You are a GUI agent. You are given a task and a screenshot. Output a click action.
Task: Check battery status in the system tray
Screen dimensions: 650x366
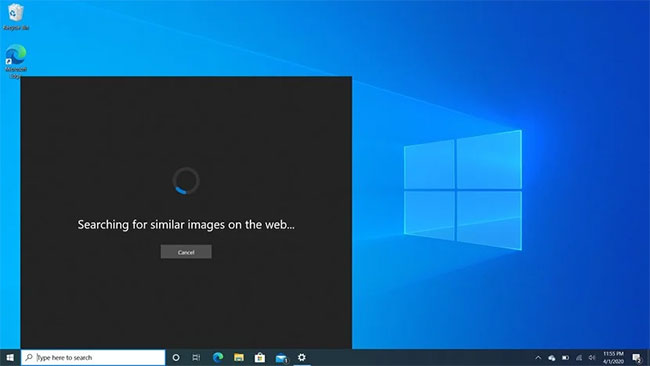(565, 357)
